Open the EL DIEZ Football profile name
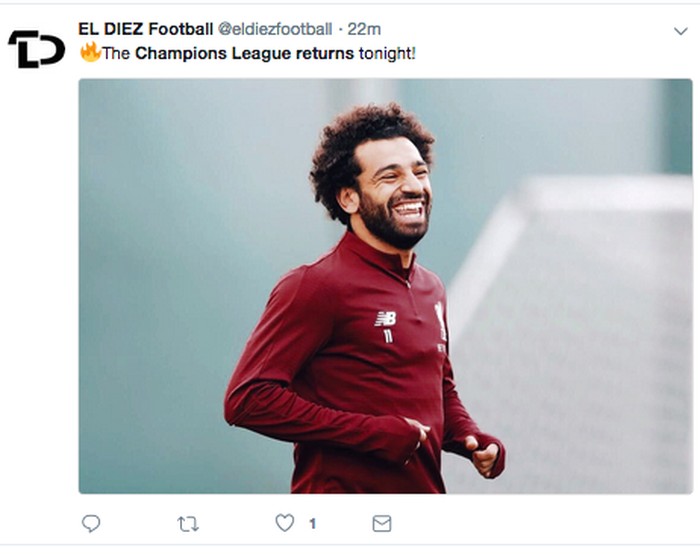Screen dimensions: 700x556 point(145,29)
